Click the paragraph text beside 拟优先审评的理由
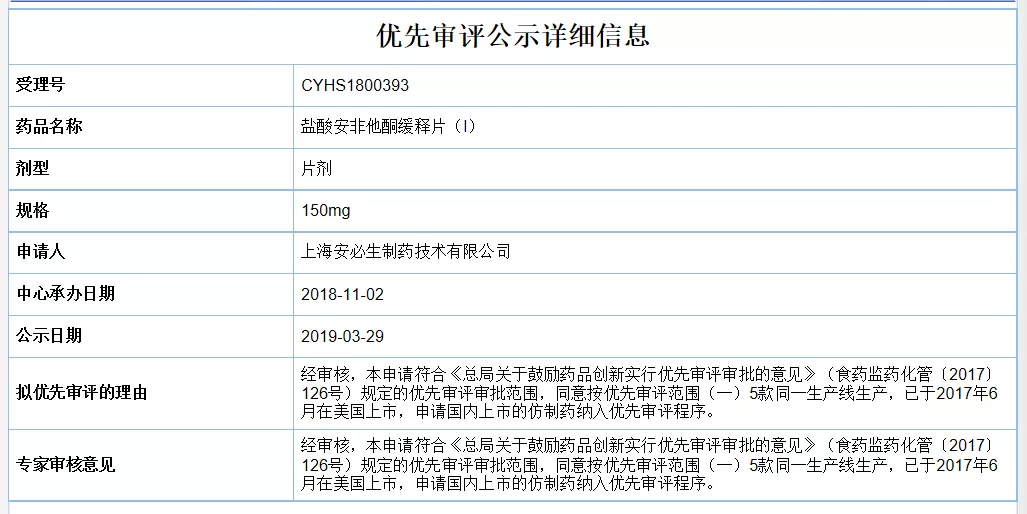1027x514 pixels. pos(650,392)
